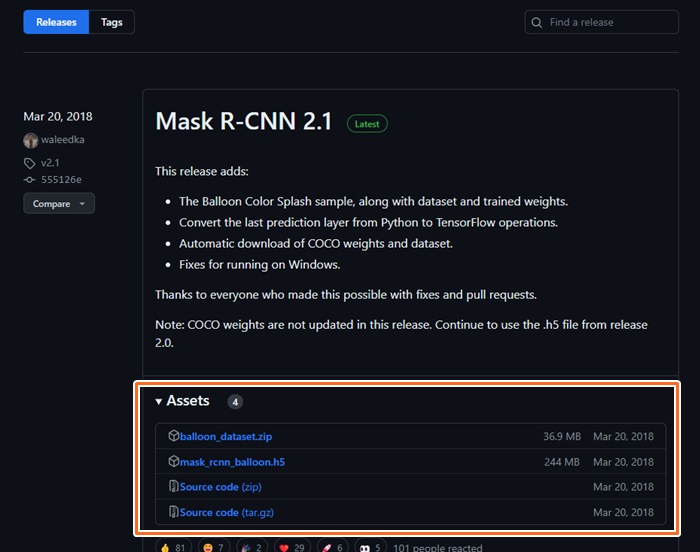The image size is (700, 552).
Task: Open the 555126e commit link
Action: [x=61, y=180]
